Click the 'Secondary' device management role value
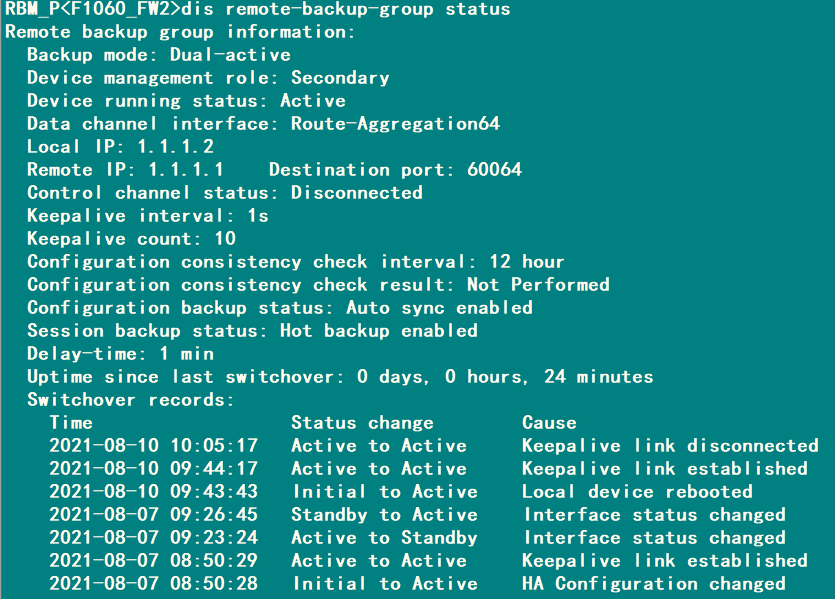The image size is (835, 599). click(340, 78)
